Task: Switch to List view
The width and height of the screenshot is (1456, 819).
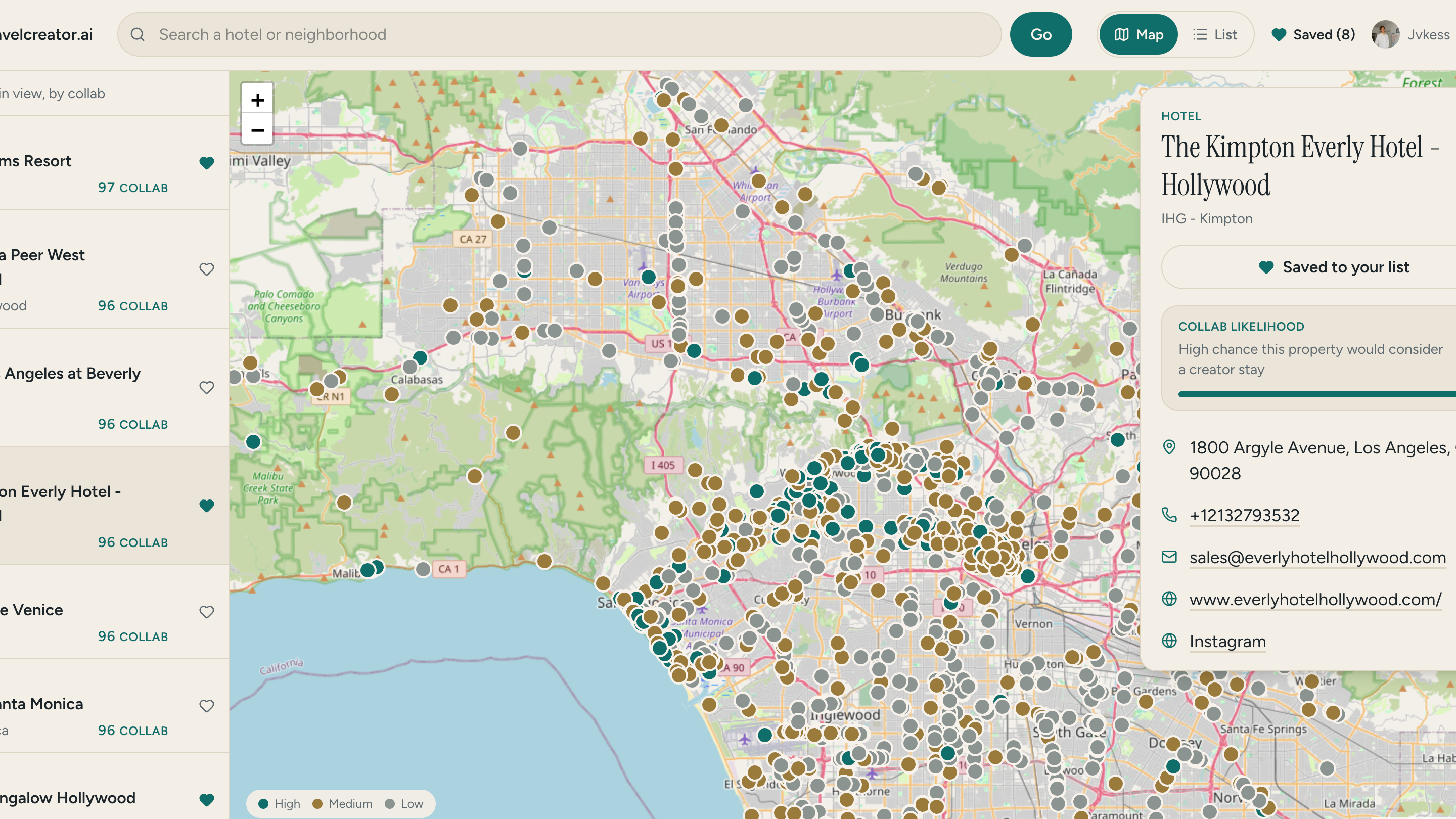Action: point(1215,34)
